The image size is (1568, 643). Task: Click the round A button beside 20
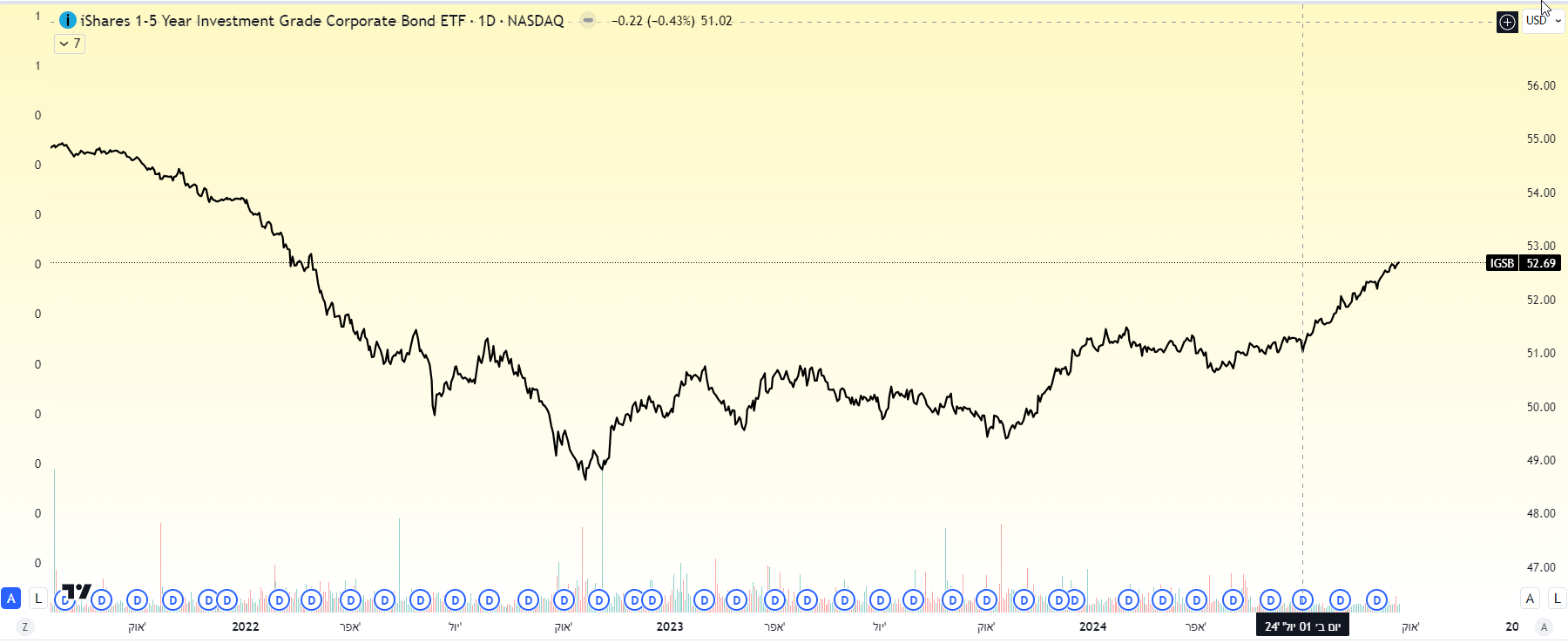pos(1544,626)
